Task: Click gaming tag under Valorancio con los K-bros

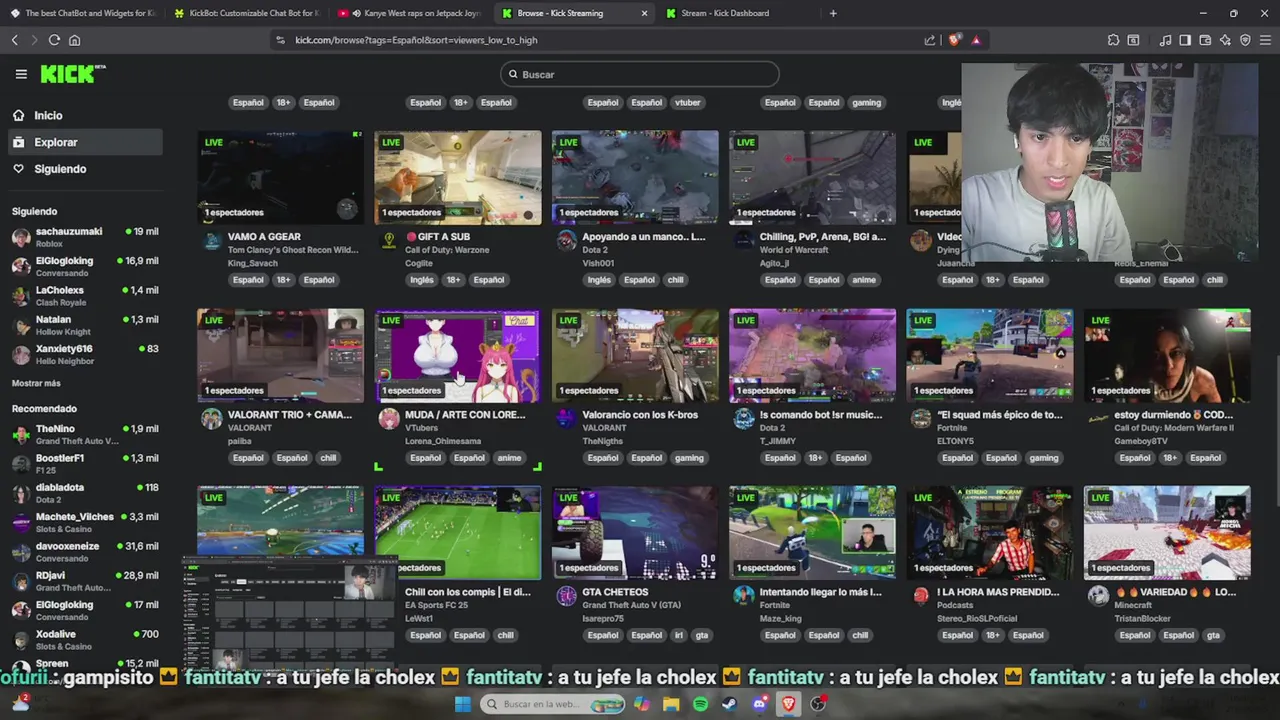Action: (689, 458)
